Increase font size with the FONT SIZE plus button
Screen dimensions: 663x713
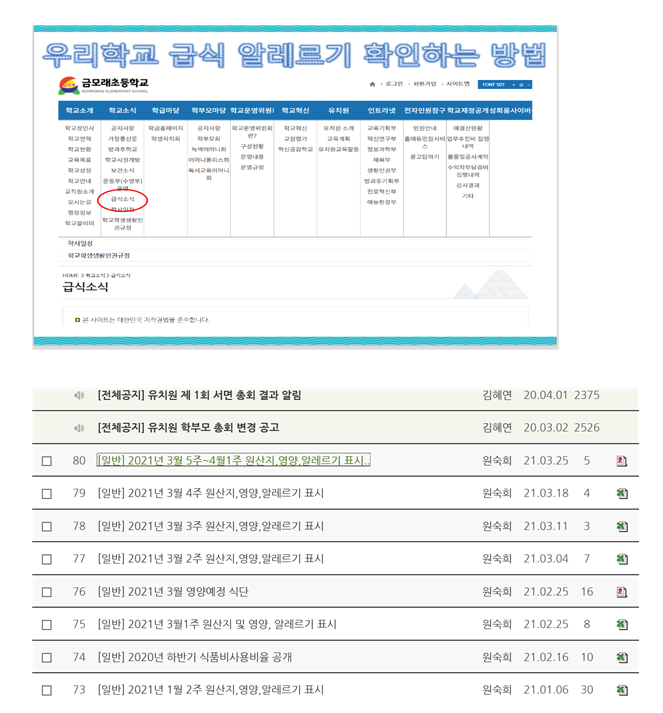point(514,85)
